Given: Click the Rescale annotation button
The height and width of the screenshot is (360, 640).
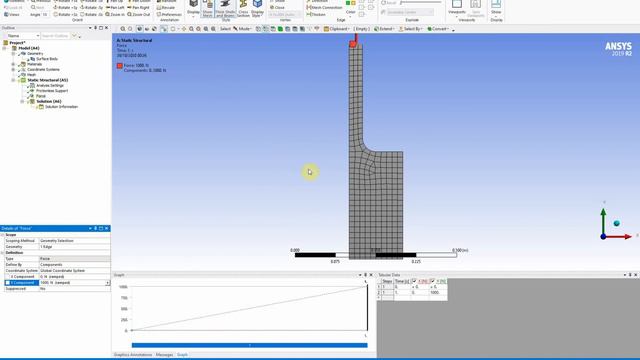Looking at the screenshot, I should click(x=166, y=7).
